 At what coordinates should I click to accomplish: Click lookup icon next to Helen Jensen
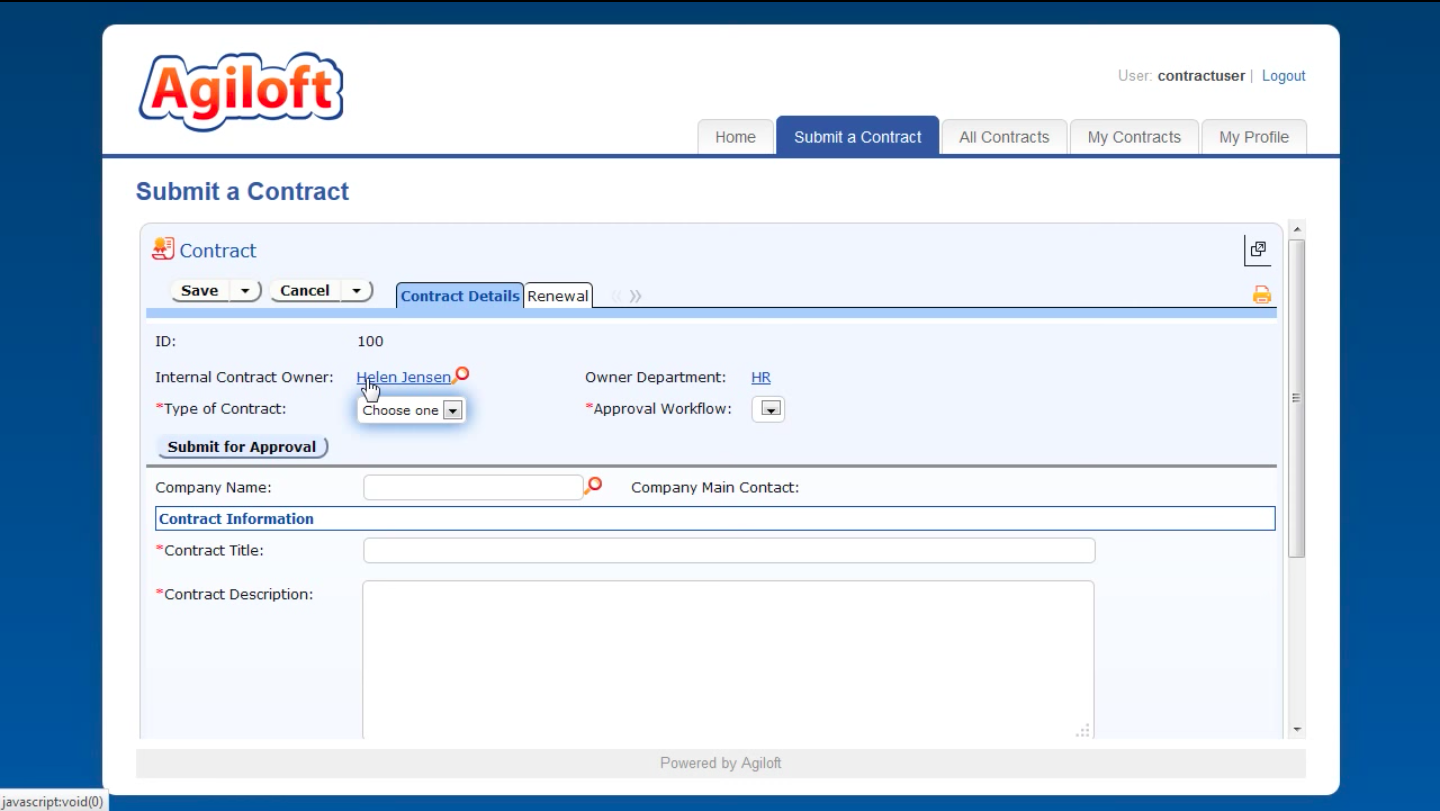click(x=461, y=375)
